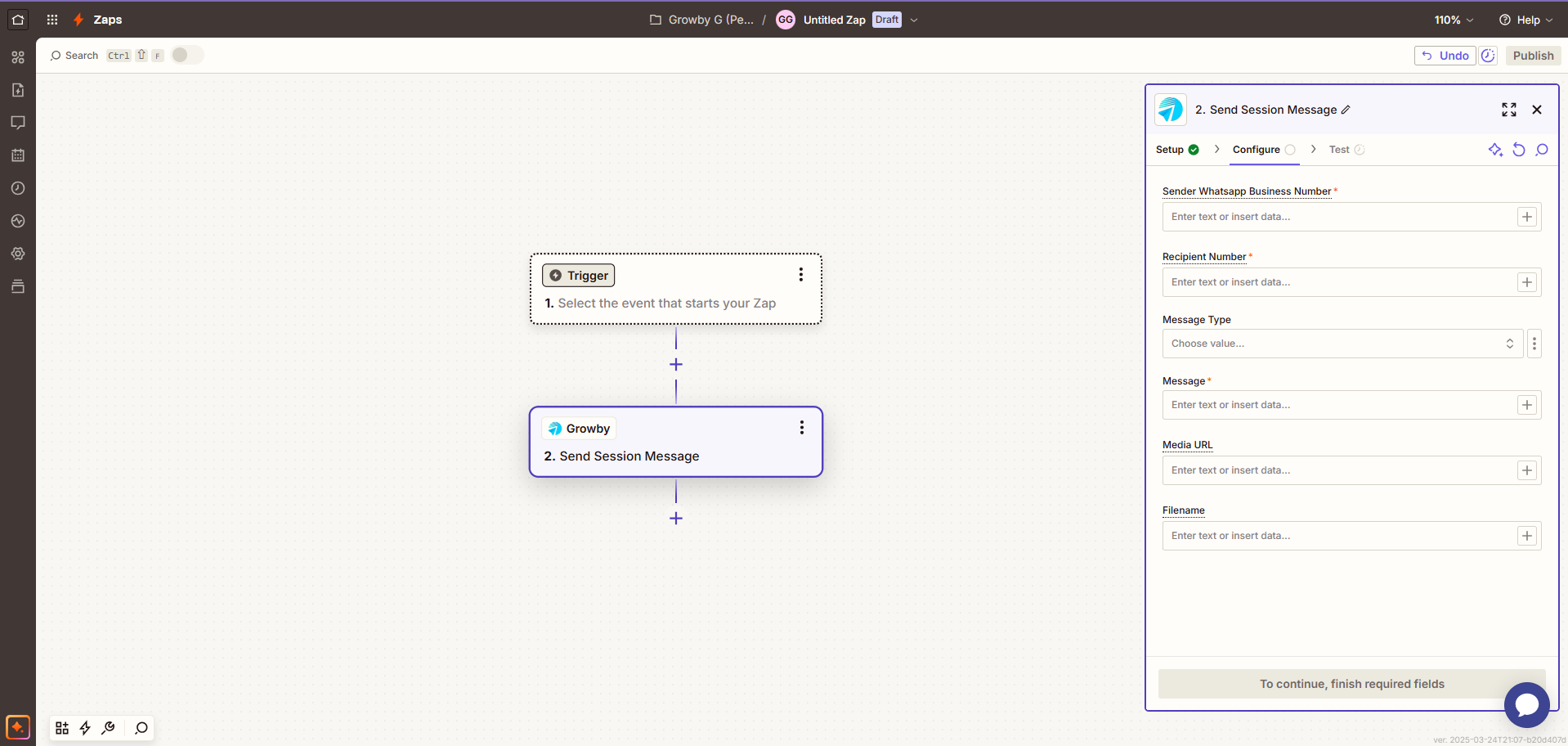Open the 110% zoom level dropdown
This screenshot has height=746, width=1568.
[x=1454, y=20]
